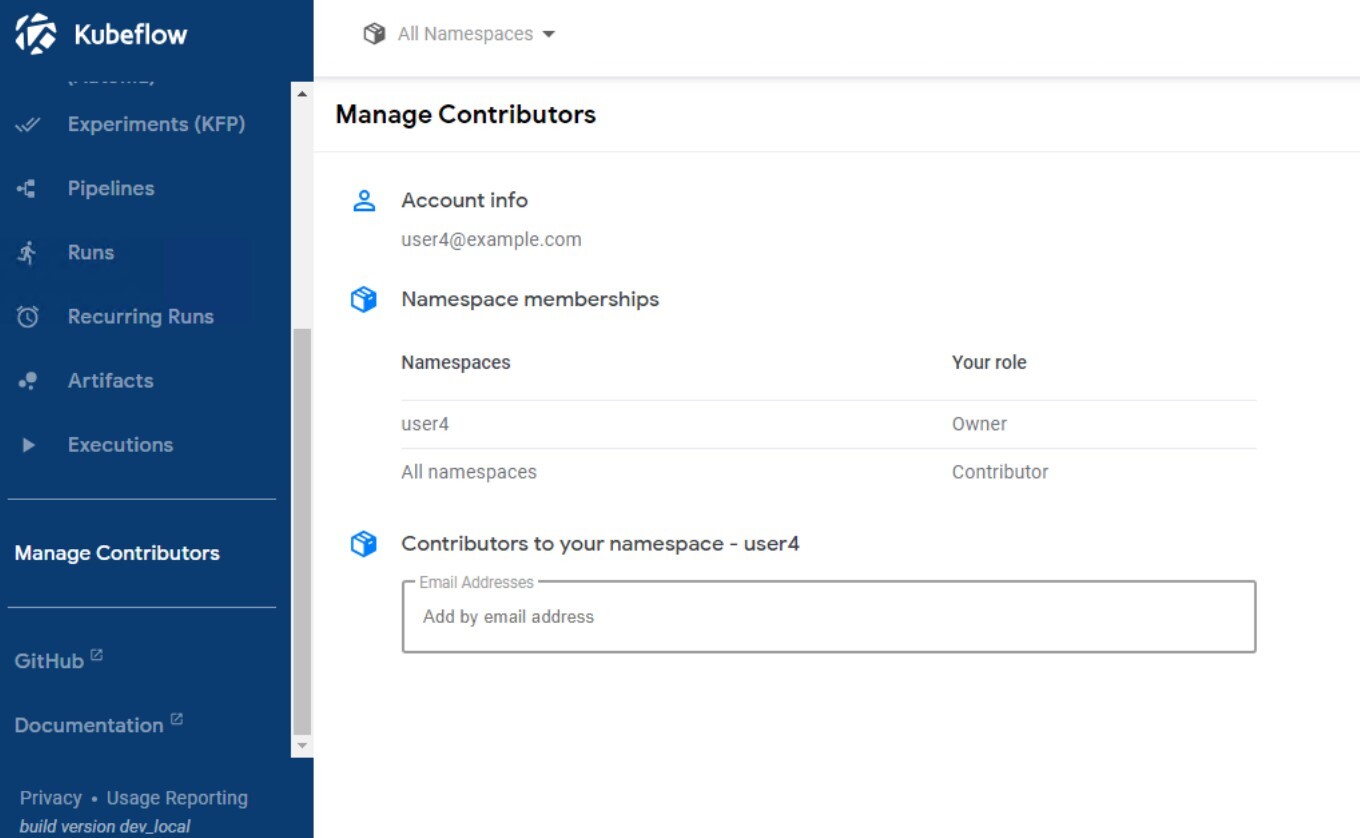
Task: Open the Privacy link
Action: tap(50, 797)
